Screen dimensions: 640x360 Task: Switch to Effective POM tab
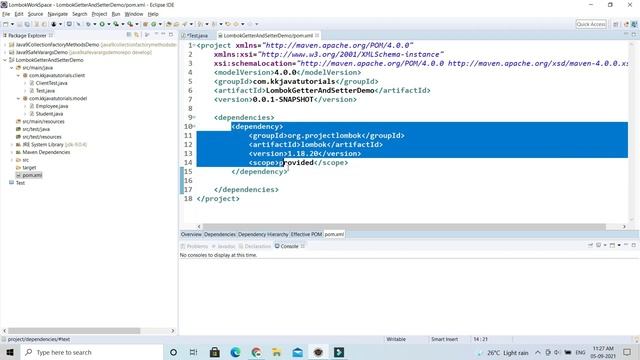(306, 234)
